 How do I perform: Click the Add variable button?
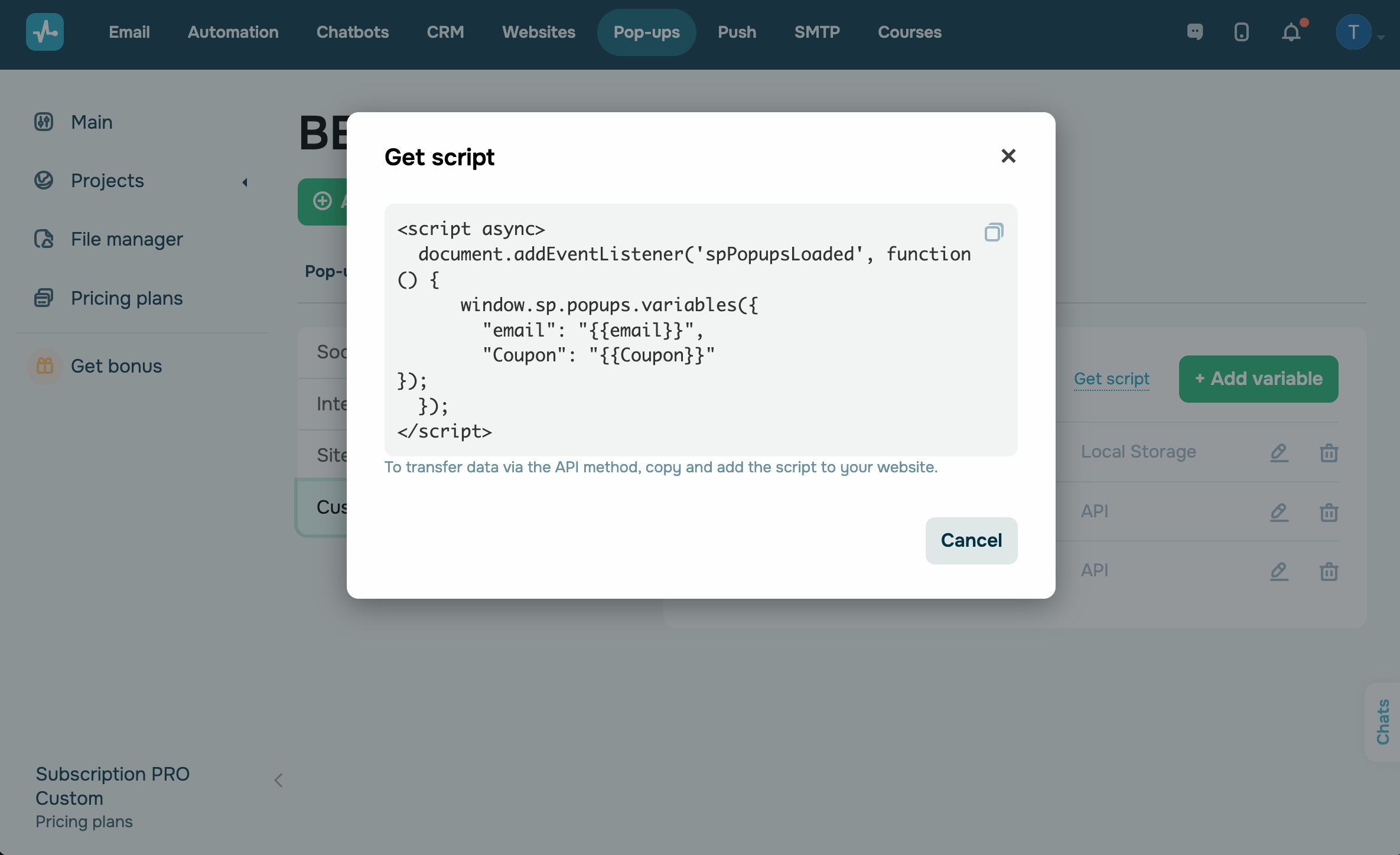pos(1258,378)
